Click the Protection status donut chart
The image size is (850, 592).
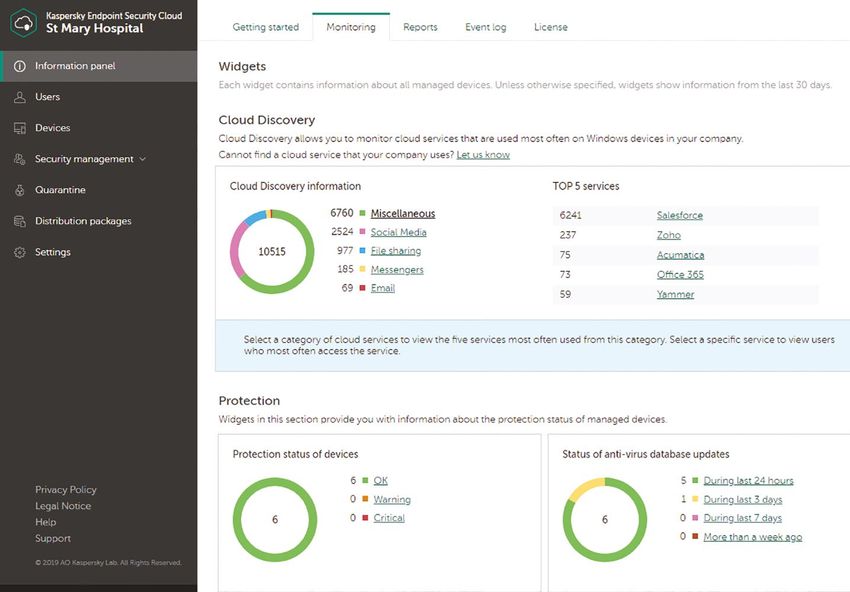coord(275,519)
